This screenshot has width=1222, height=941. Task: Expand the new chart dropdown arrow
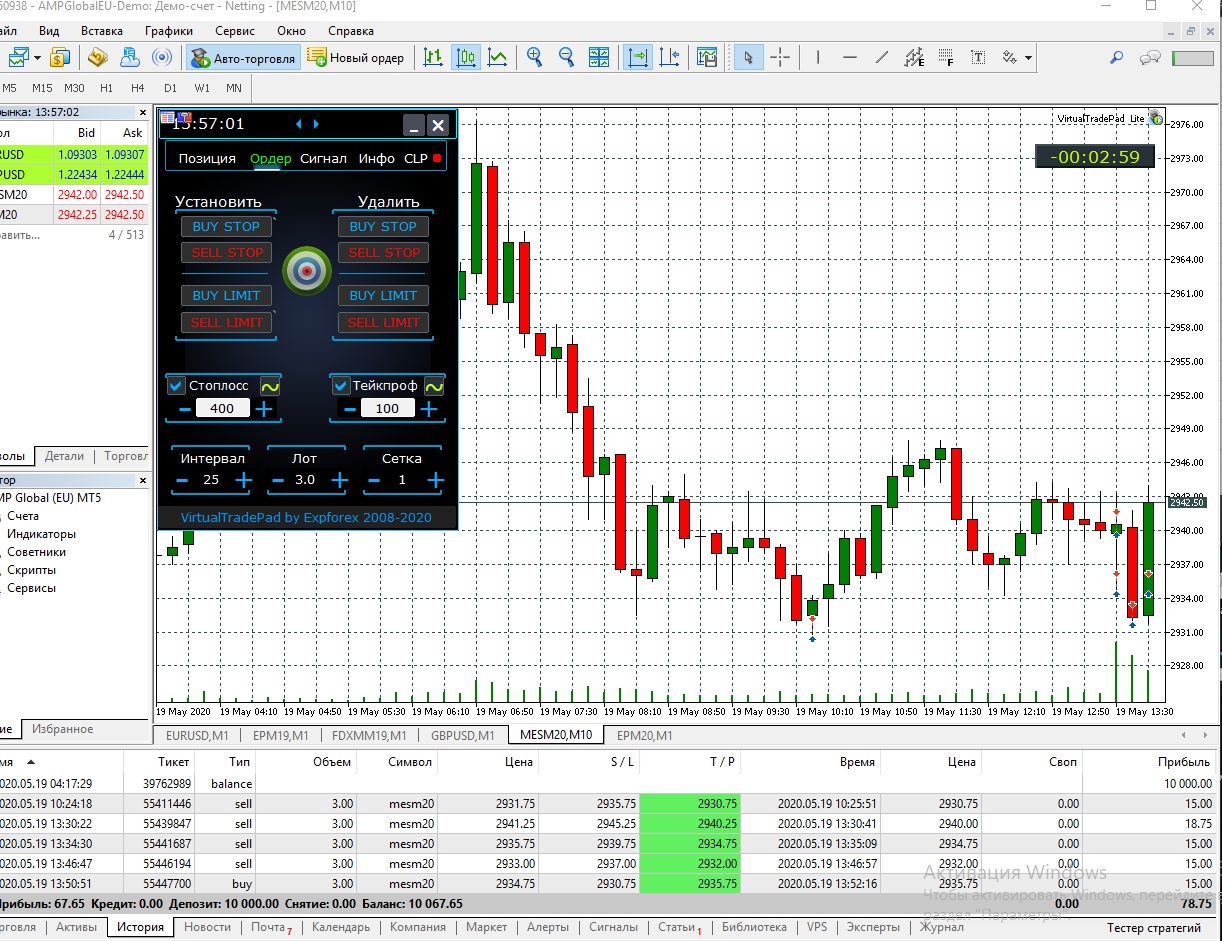coord(36,57)
